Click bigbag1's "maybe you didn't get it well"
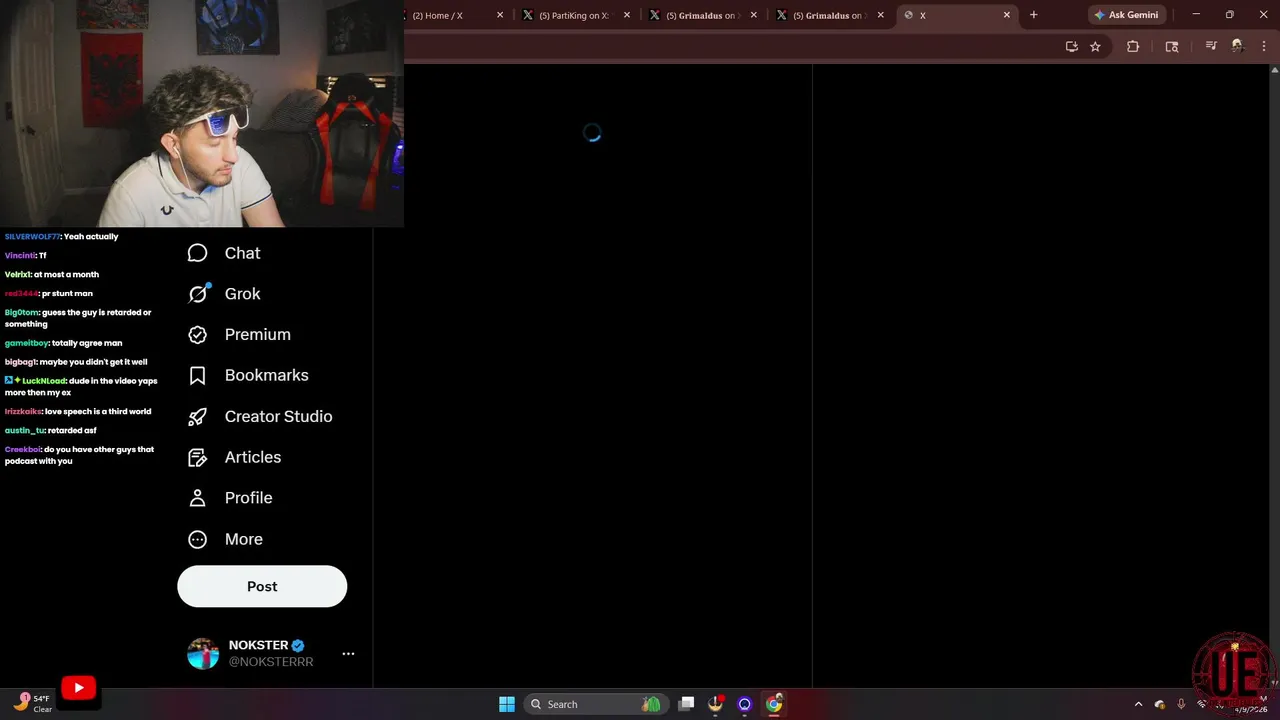 (76, 362)
